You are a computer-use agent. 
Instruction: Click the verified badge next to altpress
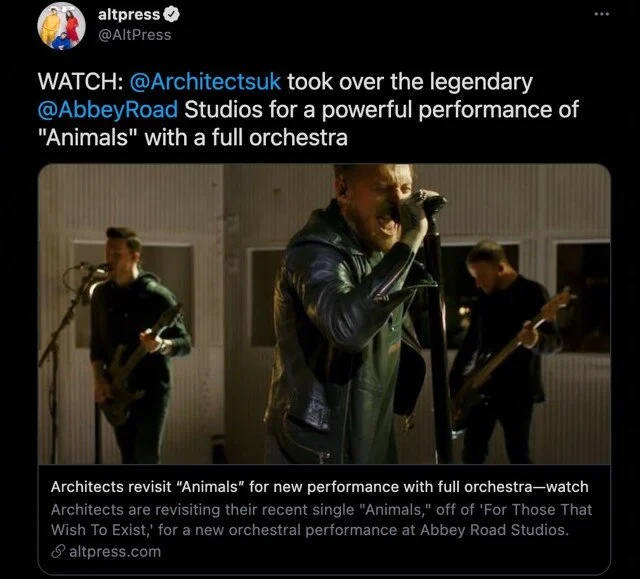click(x=171, y=15)
